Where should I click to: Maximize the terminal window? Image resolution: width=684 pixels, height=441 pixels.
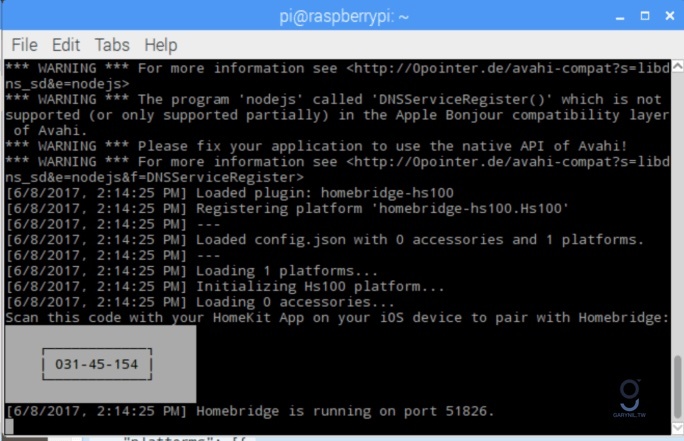[x=645, y=16]
